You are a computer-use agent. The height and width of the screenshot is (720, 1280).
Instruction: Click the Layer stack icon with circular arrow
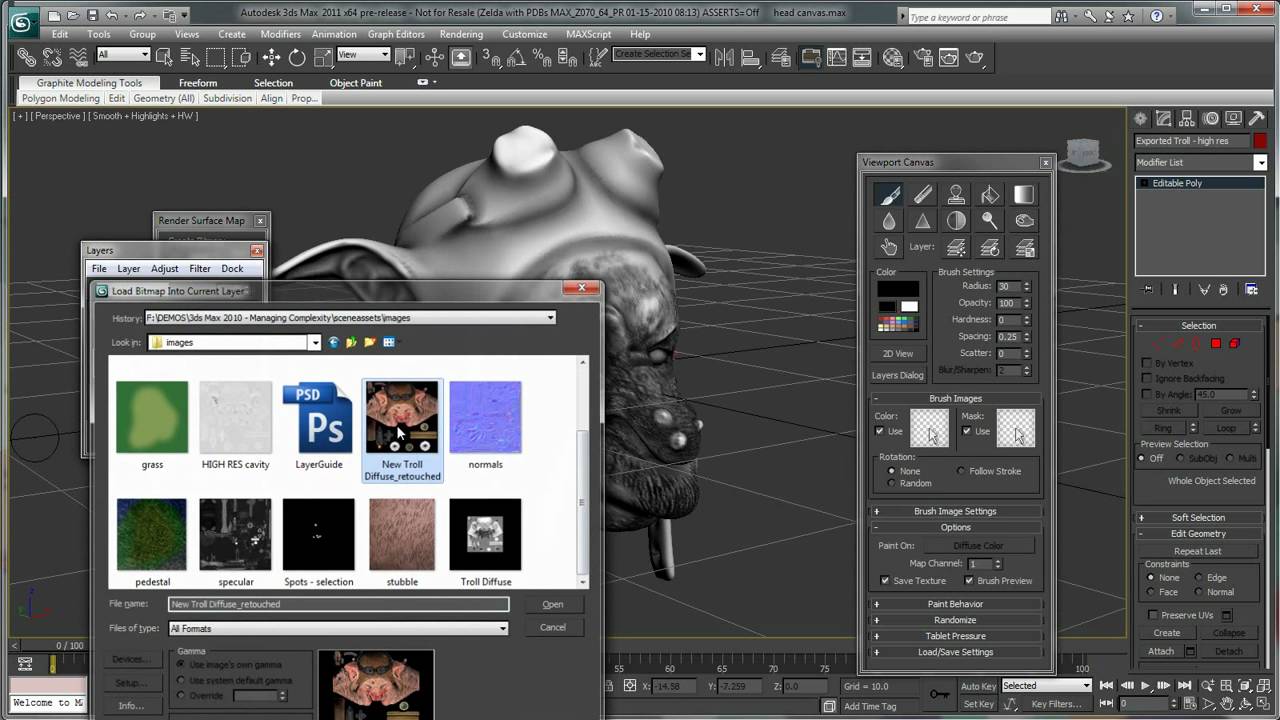[x=990, y=247]
